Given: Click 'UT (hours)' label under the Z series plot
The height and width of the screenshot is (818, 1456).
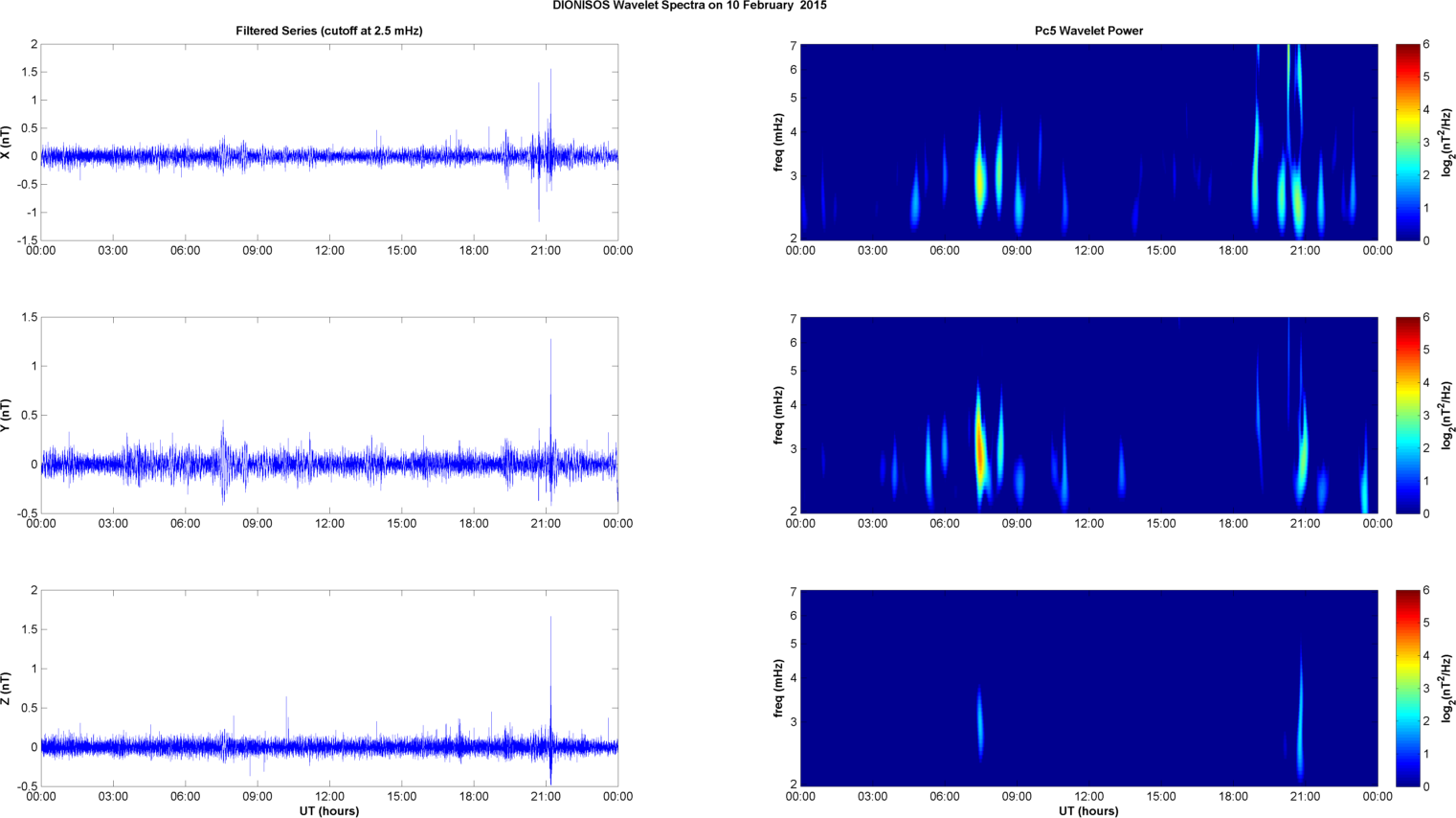Looking at the screenshot, I should [329, 811].
